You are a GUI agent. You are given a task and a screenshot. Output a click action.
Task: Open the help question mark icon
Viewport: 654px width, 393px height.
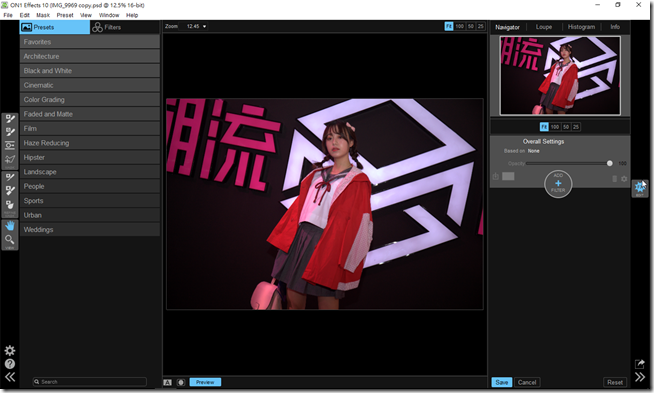tap(10, 364)
